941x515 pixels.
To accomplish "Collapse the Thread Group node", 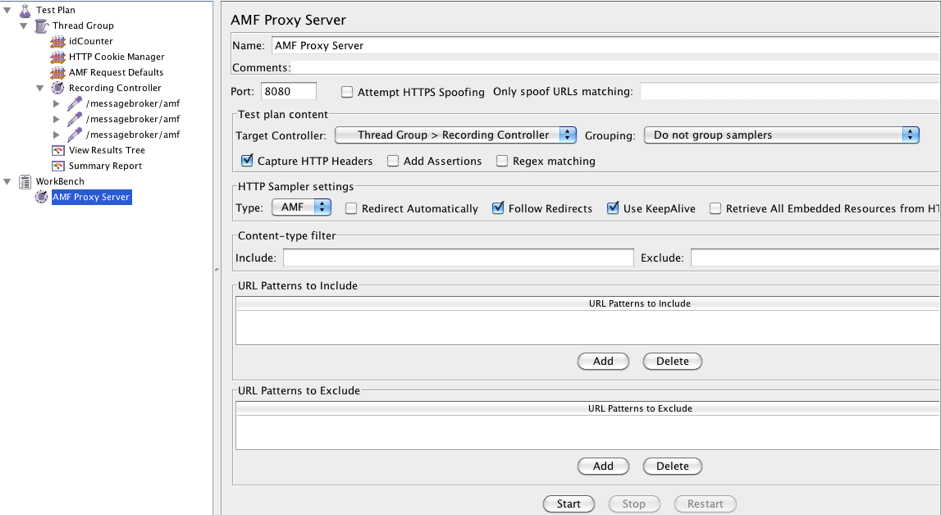I will tap(23, 26).
